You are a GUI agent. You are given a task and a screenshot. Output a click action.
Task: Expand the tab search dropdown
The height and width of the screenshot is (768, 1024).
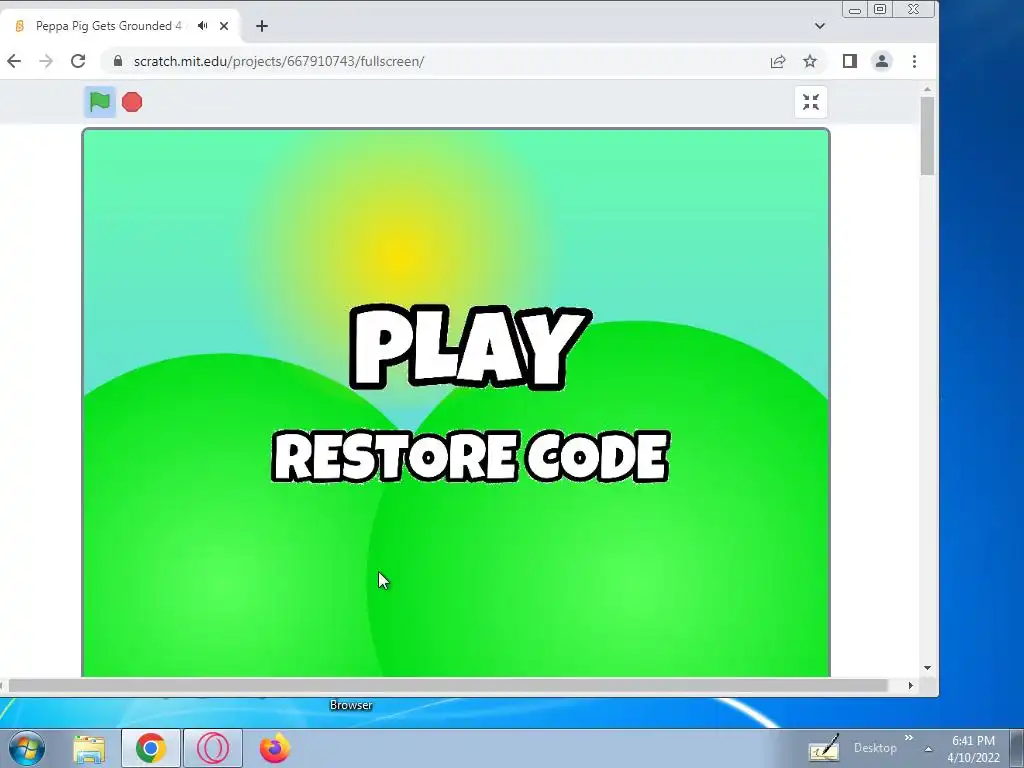click(820, 26)
